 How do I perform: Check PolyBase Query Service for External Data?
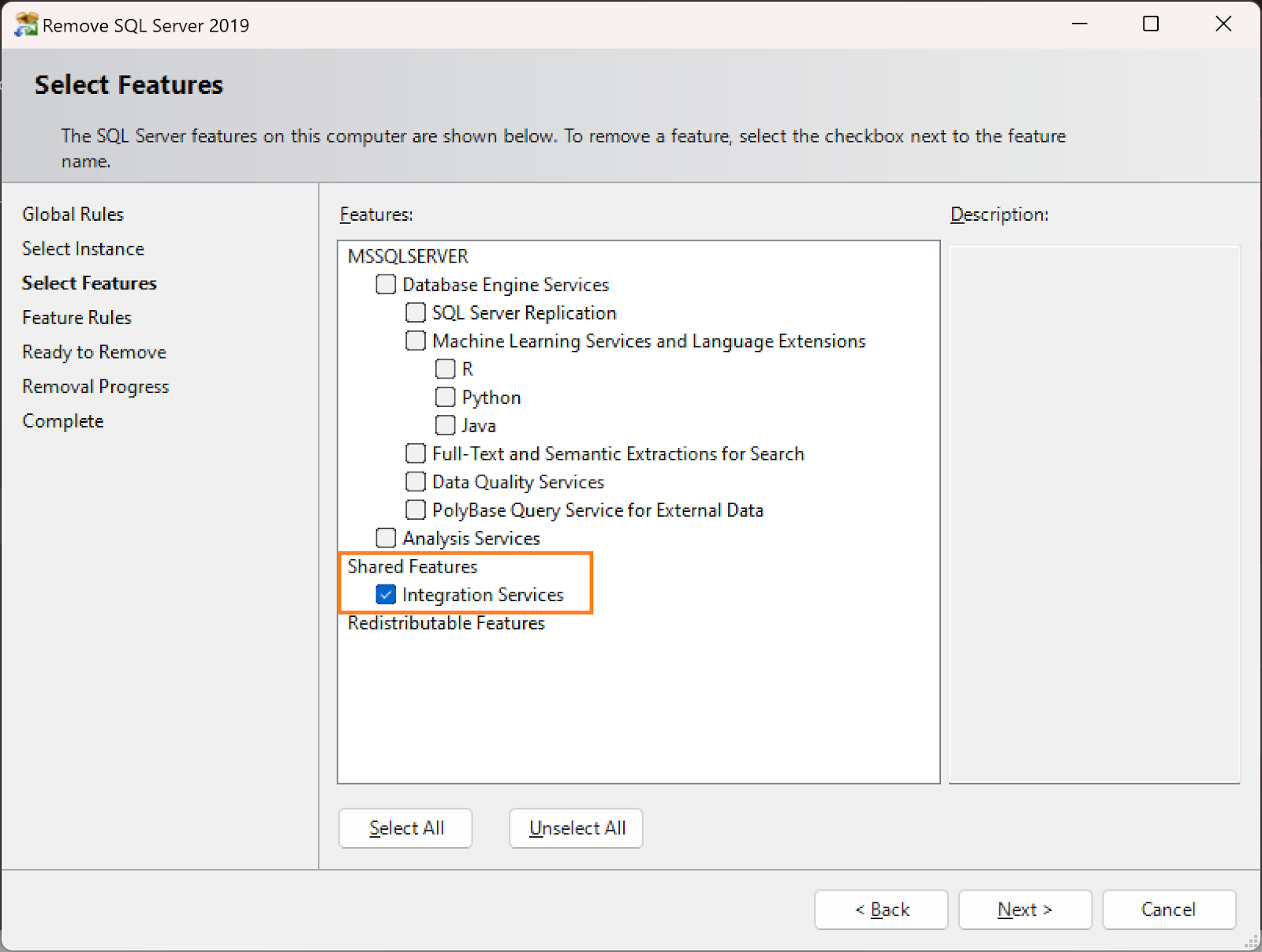(x=416, y=510)
